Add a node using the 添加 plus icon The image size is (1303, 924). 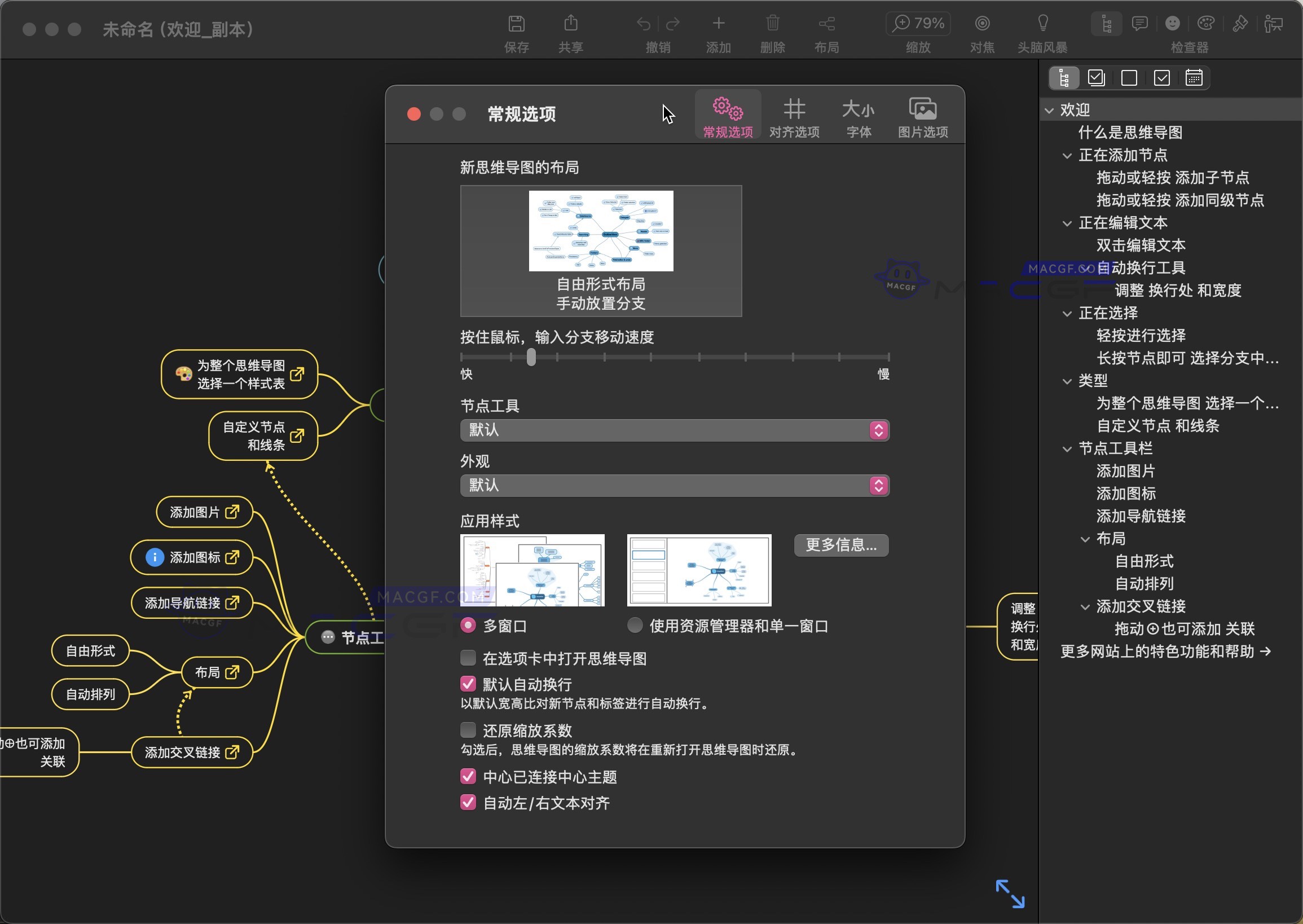tap(718, 24)
